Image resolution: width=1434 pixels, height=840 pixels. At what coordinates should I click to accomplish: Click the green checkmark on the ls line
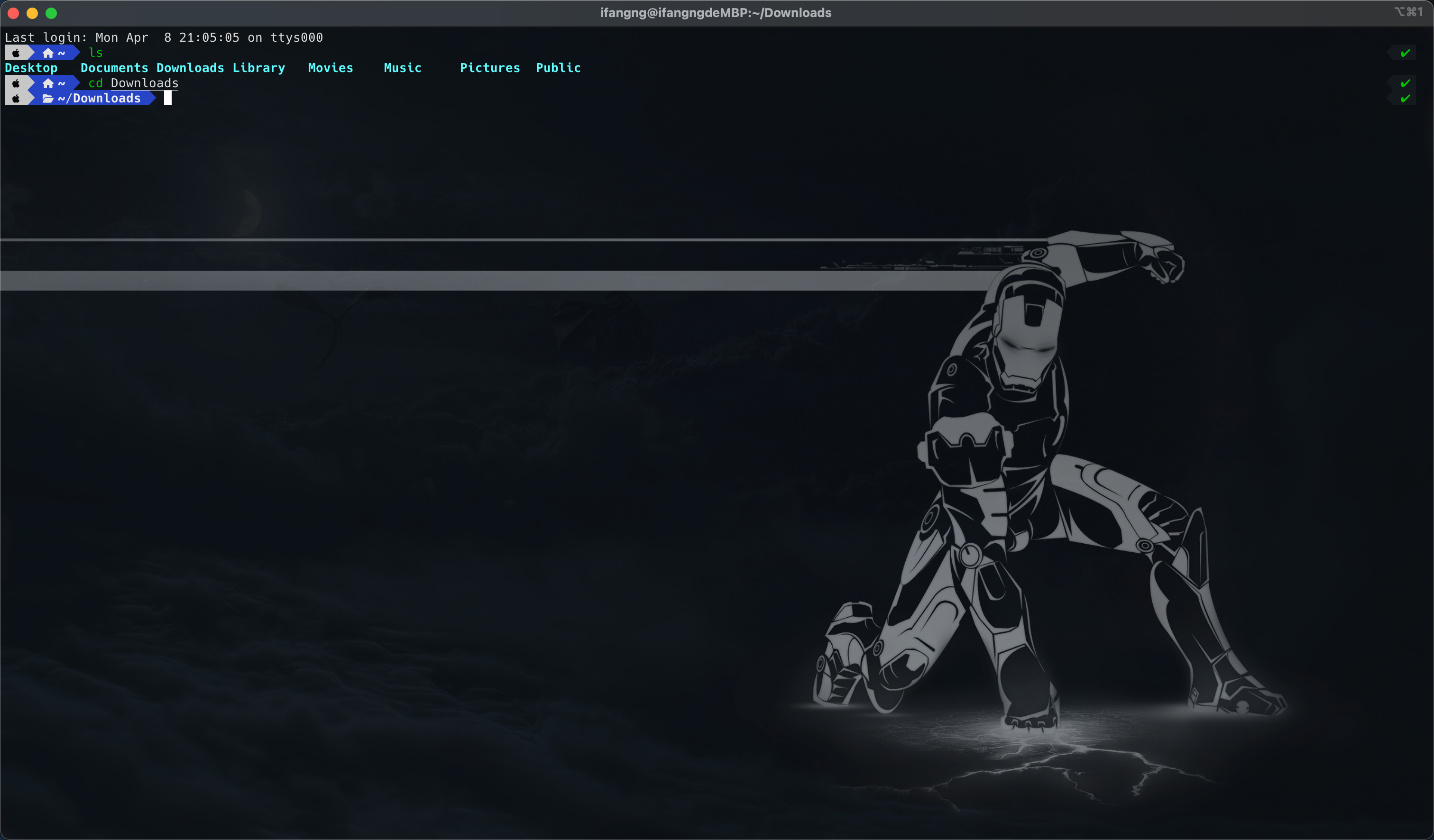coord(1405,53)
